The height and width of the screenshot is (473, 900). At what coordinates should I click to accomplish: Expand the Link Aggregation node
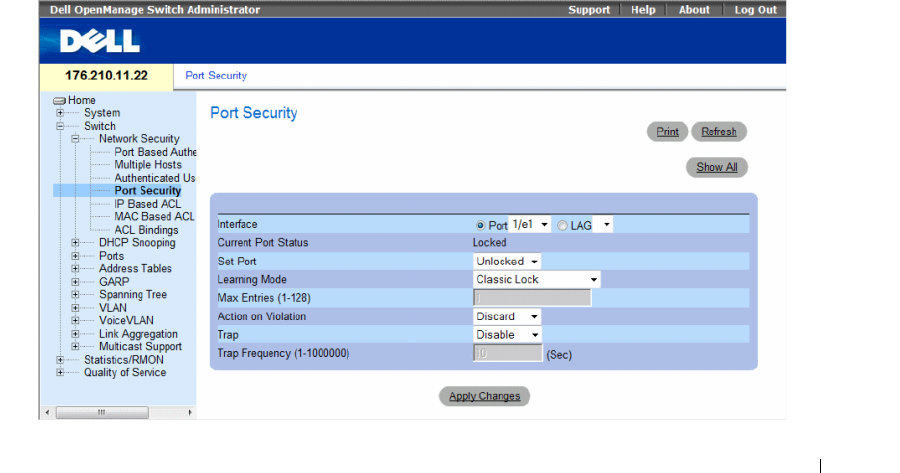(x=75, y=334)
